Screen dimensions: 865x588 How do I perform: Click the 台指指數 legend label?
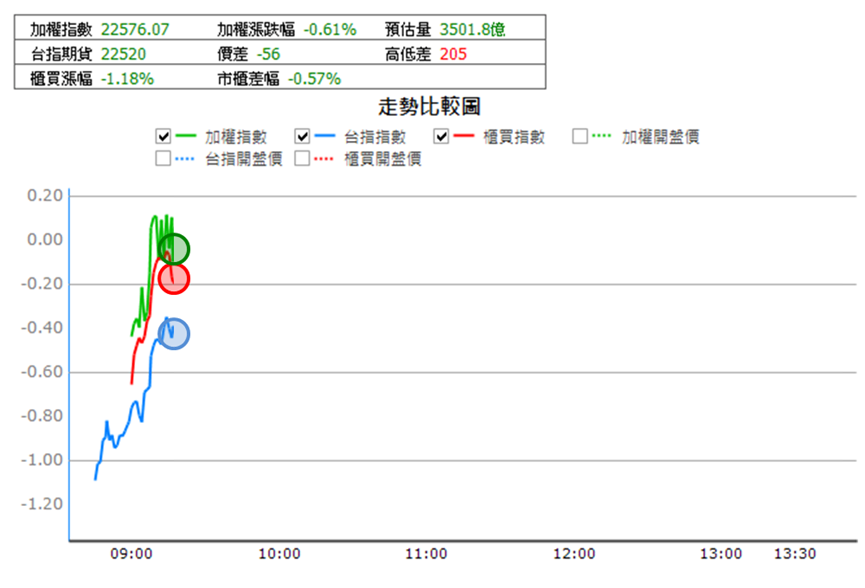375,137
